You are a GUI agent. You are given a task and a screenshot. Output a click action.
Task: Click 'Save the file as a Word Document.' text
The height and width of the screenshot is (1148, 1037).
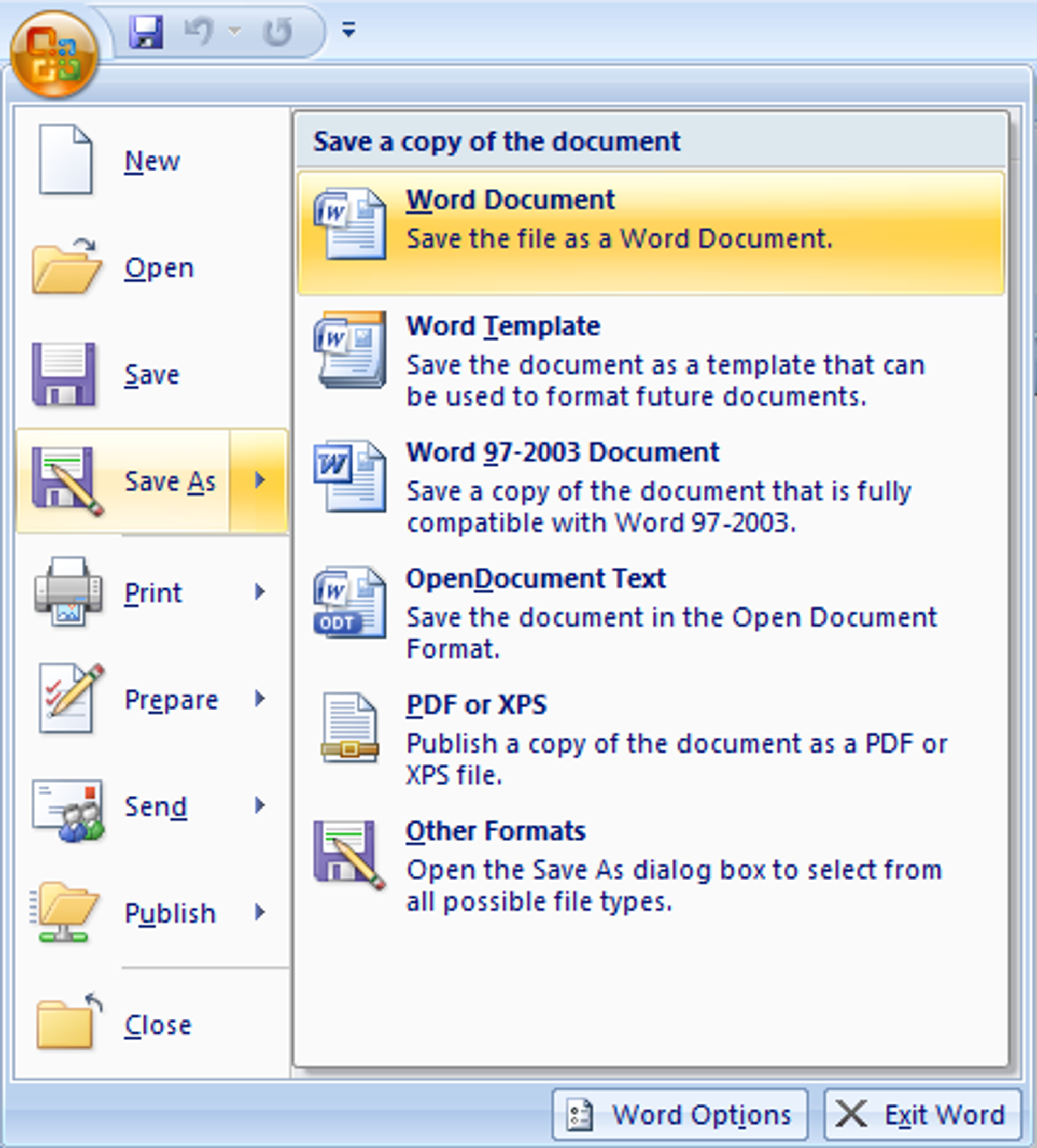[x=620, y=238]
